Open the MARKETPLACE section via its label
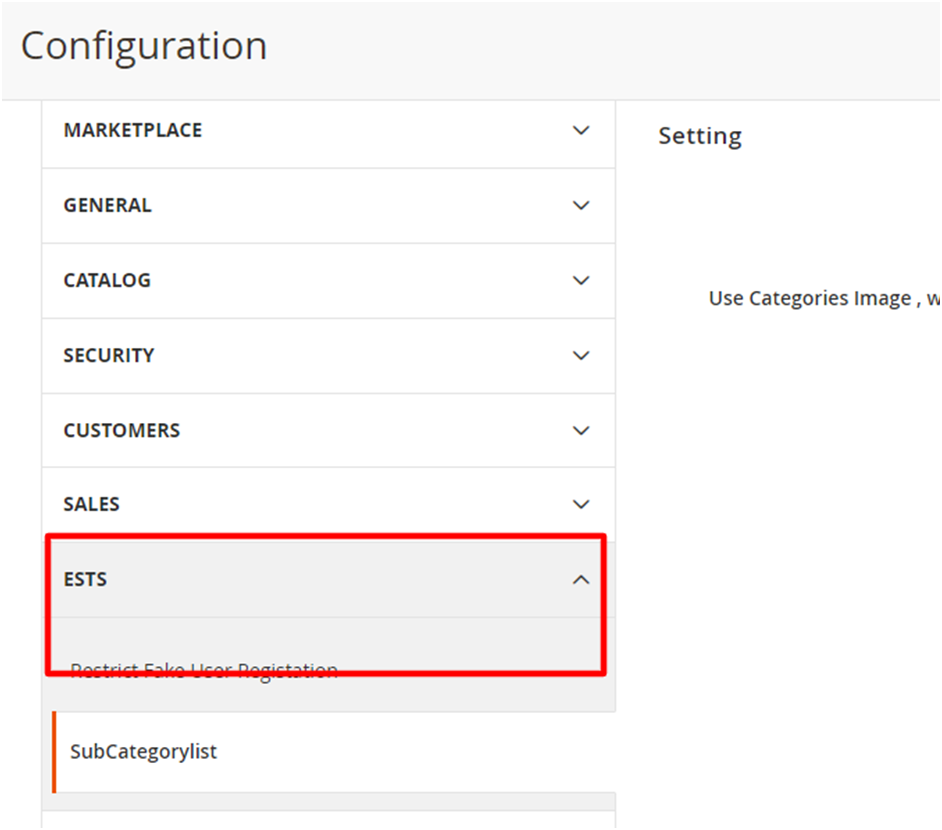 click(x=133, y=130)
